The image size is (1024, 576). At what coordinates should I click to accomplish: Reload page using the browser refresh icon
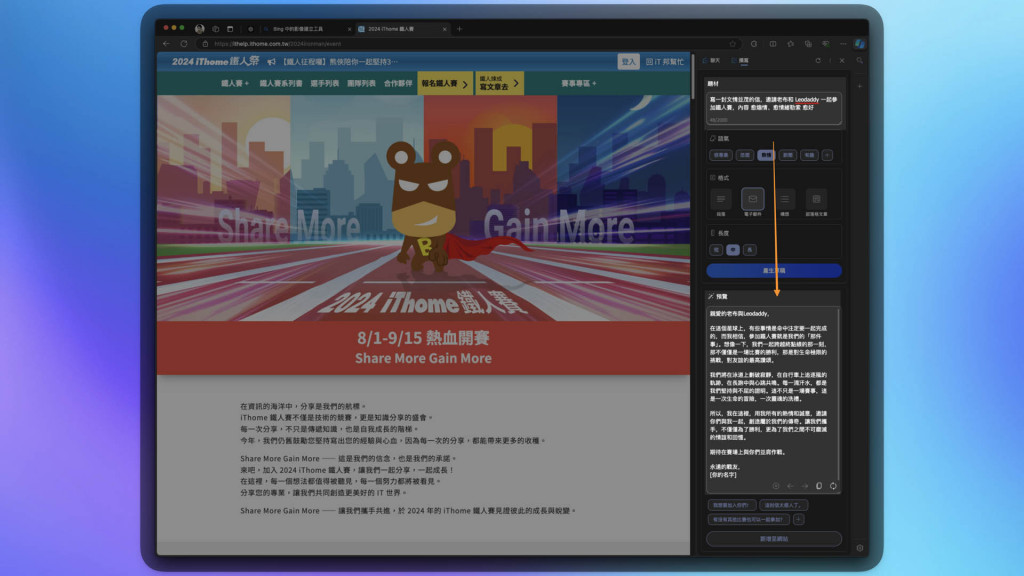184,44
